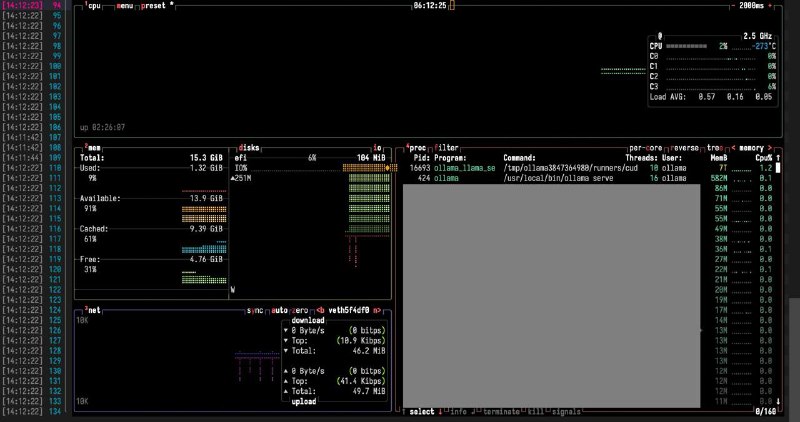Open the btop menu option
The height and width of the screenshot is (422, 800).
click(x=126, y=5)
